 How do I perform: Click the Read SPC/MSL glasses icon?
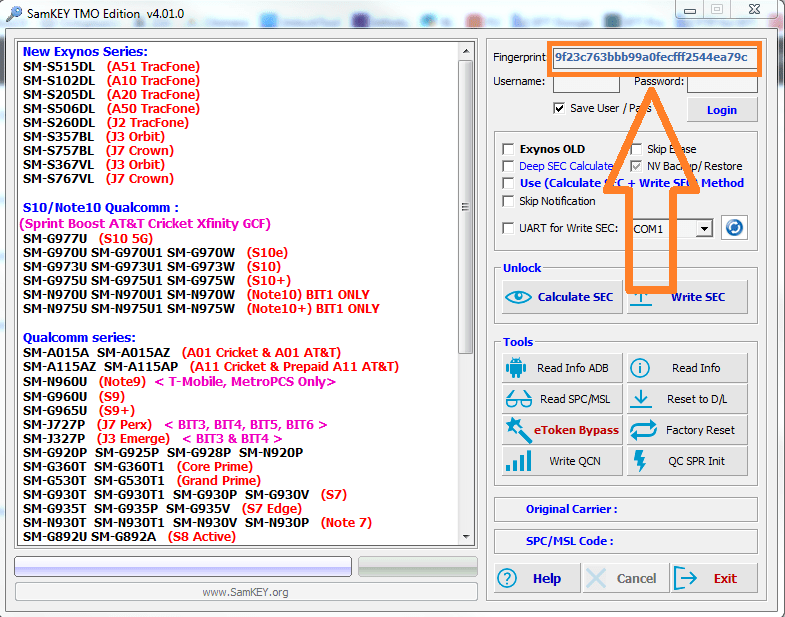518,399
